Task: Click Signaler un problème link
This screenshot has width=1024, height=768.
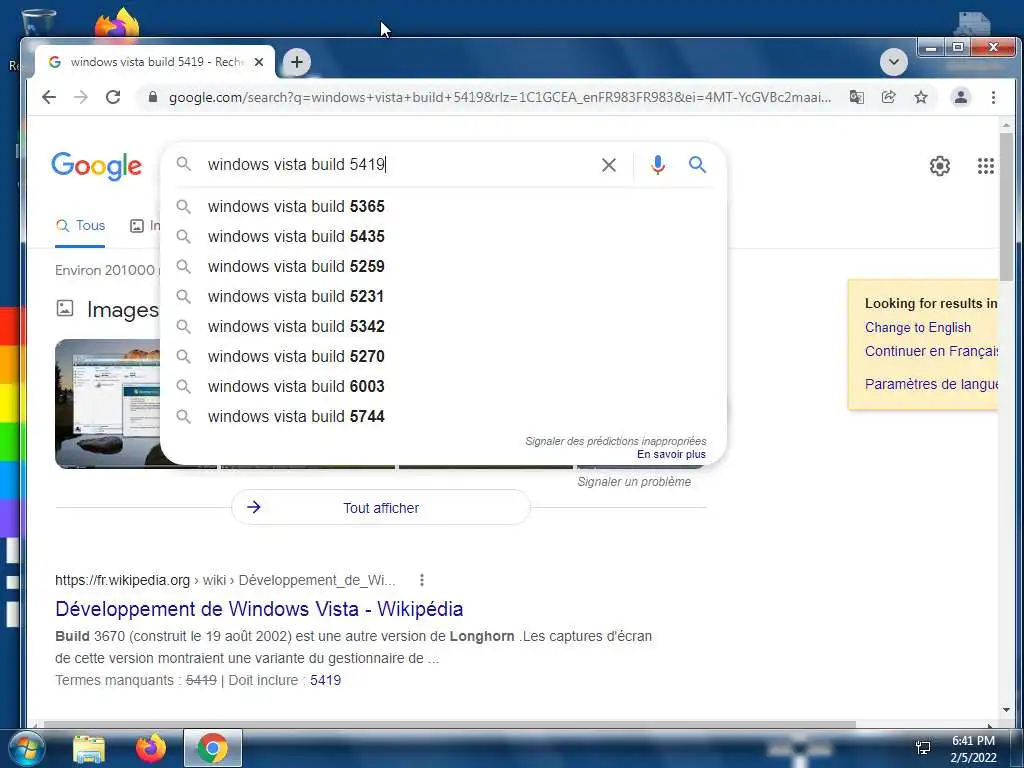Action: click(x=633, y=482)
